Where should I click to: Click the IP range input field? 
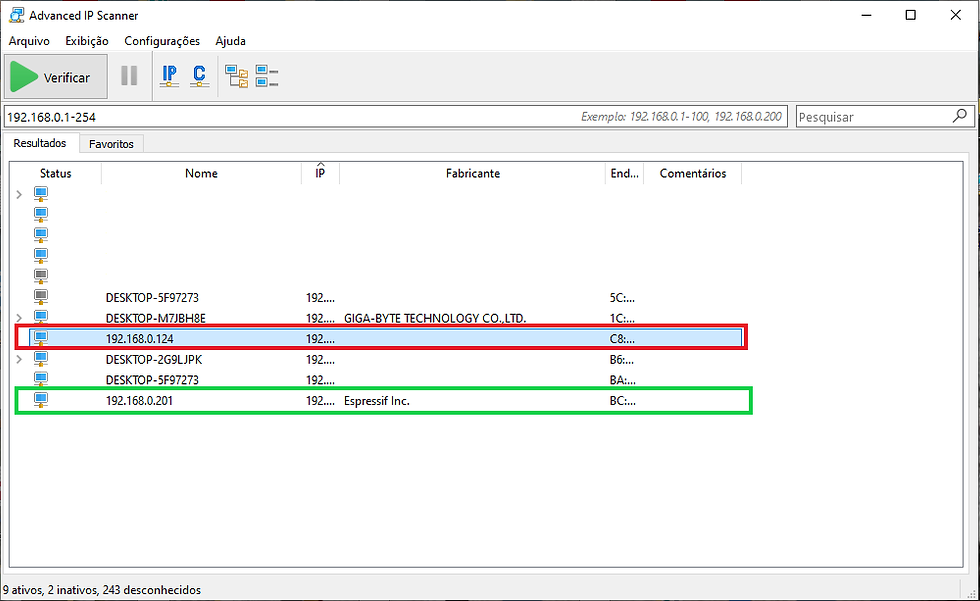396,117
